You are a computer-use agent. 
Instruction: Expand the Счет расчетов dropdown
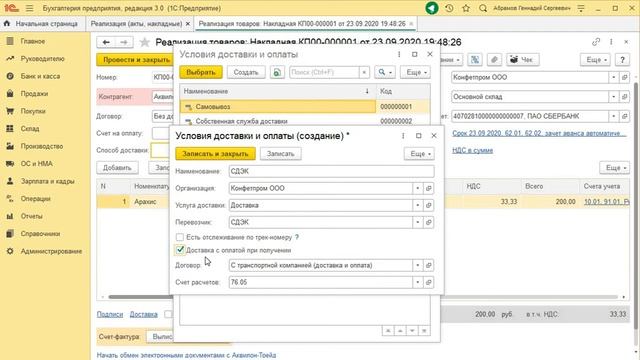(418, 282)
